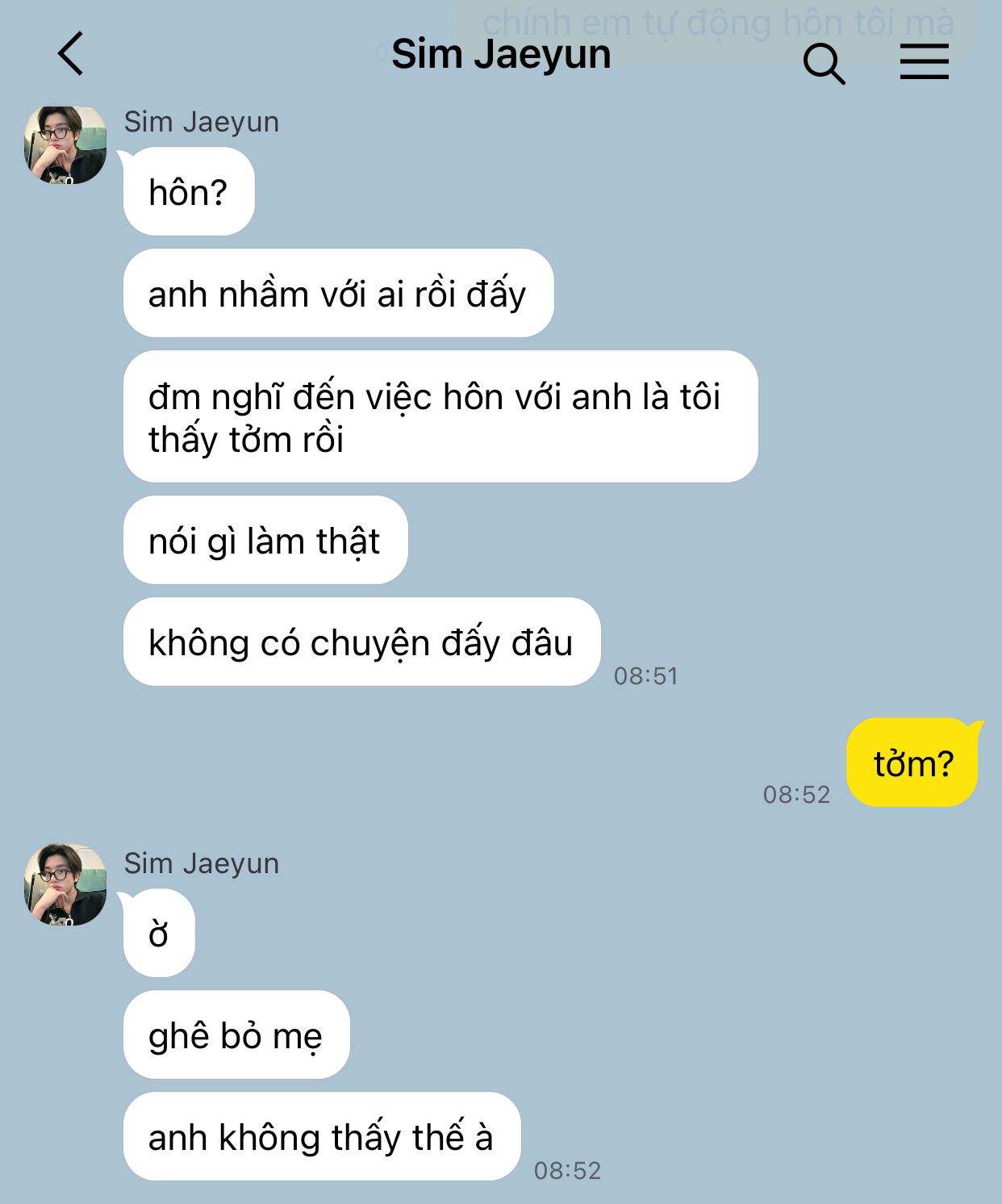
Task: Tap the back arrow icon
Action: pos(71,54)
